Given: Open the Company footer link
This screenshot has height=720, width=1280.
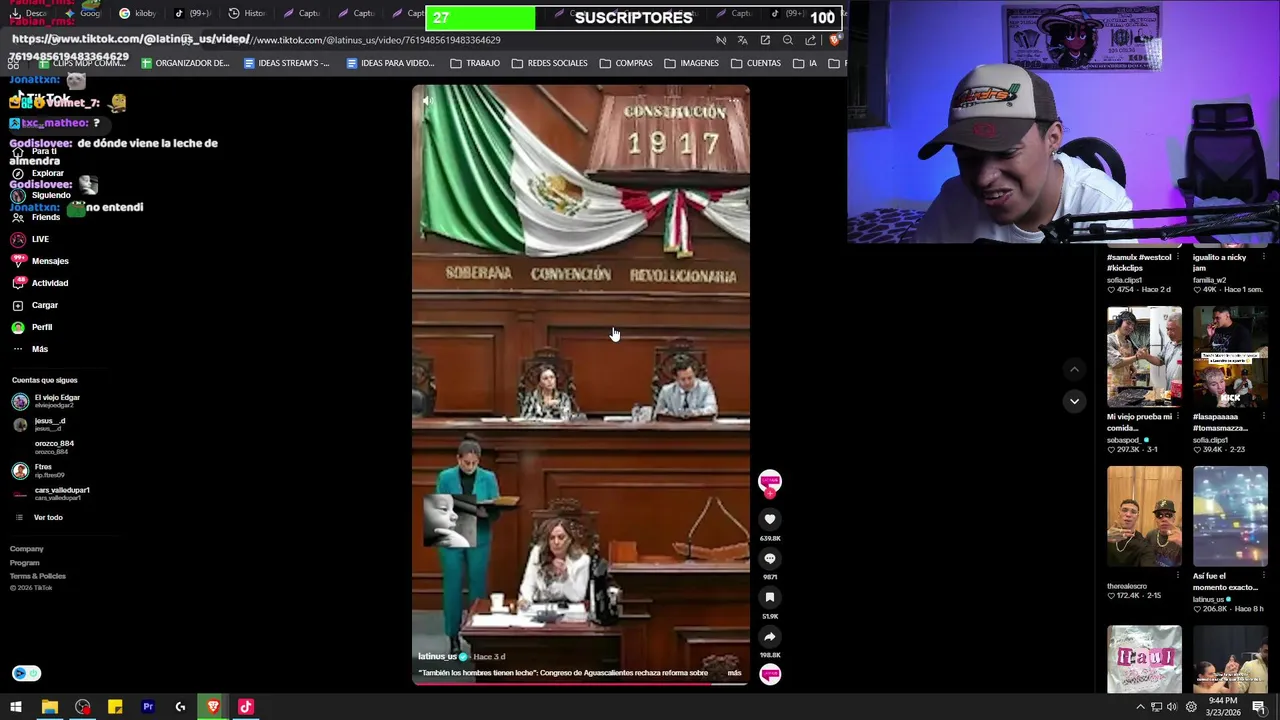Looking at the screenshot, I should pos(27,549).
